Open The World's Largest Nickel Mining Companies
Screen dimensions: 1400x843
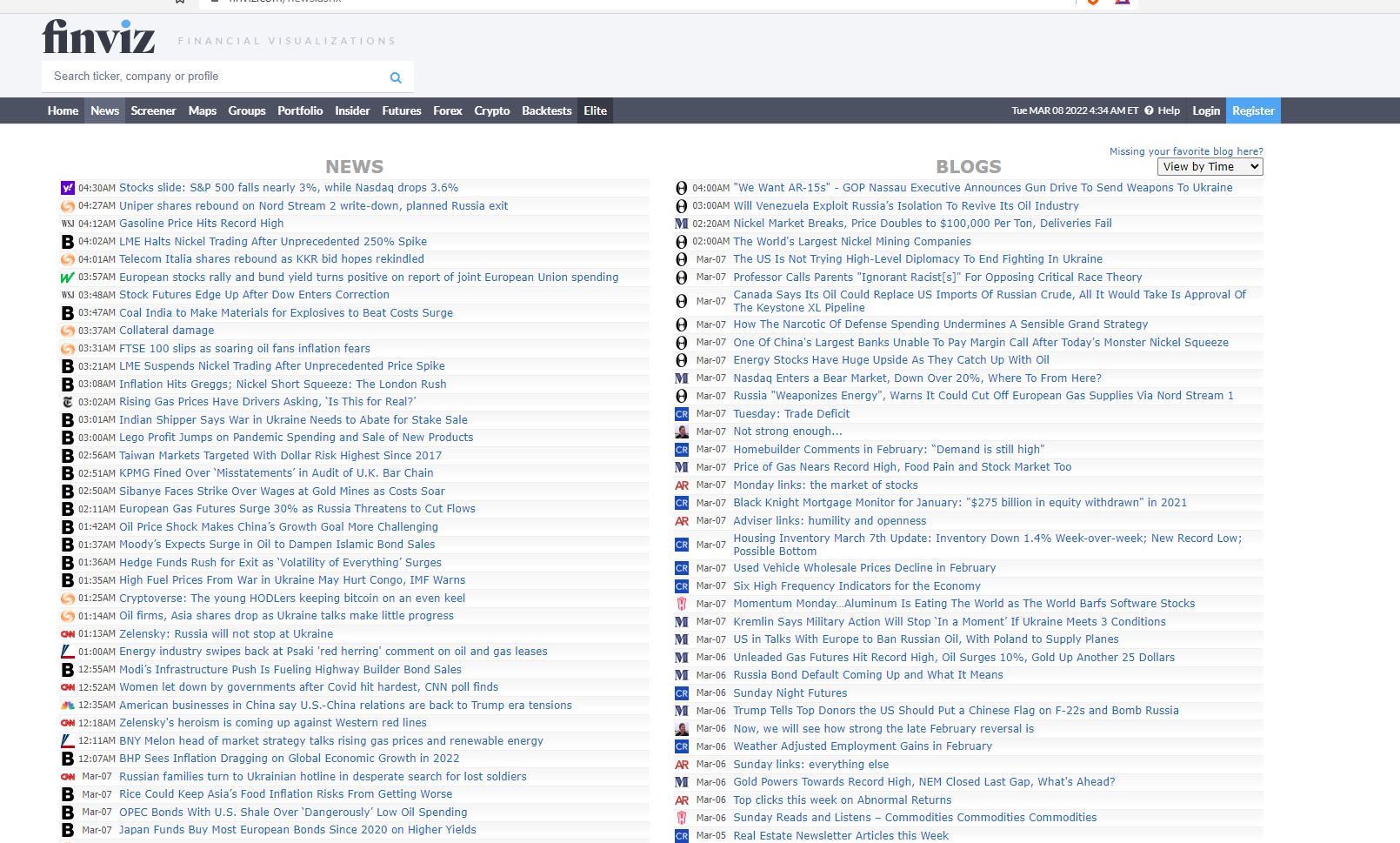coord(852,242)
